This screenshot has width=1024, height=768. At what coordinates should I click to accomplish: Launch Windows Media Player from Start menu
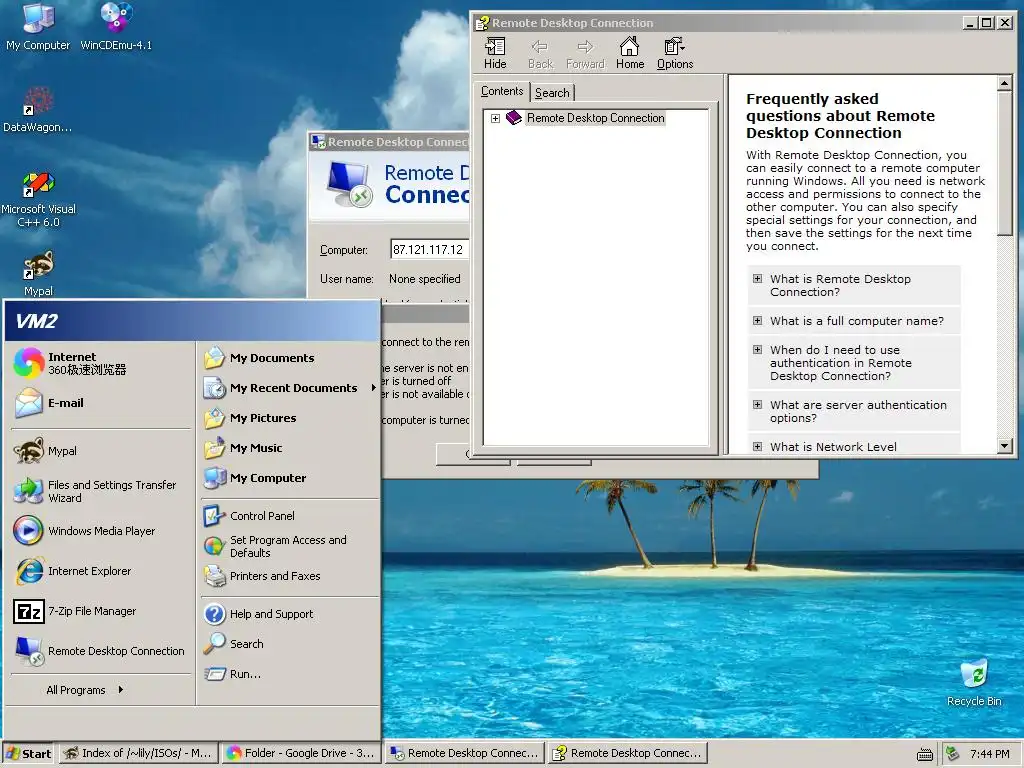pyautogui.click(x=100, y=531)
